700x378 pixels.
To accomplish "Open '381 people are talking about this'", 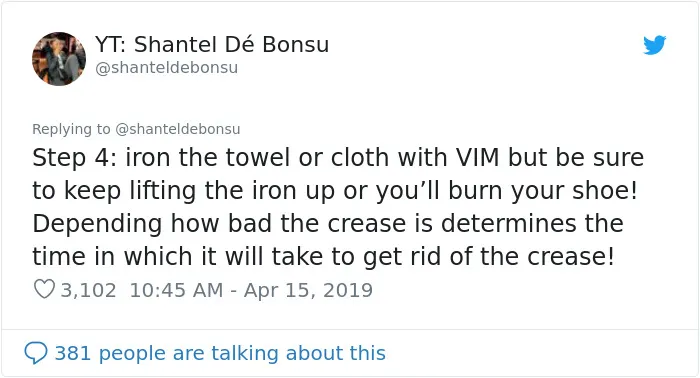I will point(220,353).
